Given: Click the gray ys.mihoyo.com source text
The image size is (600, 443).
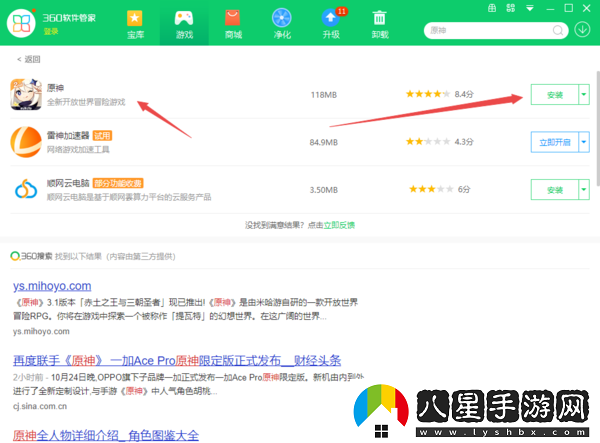Looking at the screenshot, I should [41, 331].
